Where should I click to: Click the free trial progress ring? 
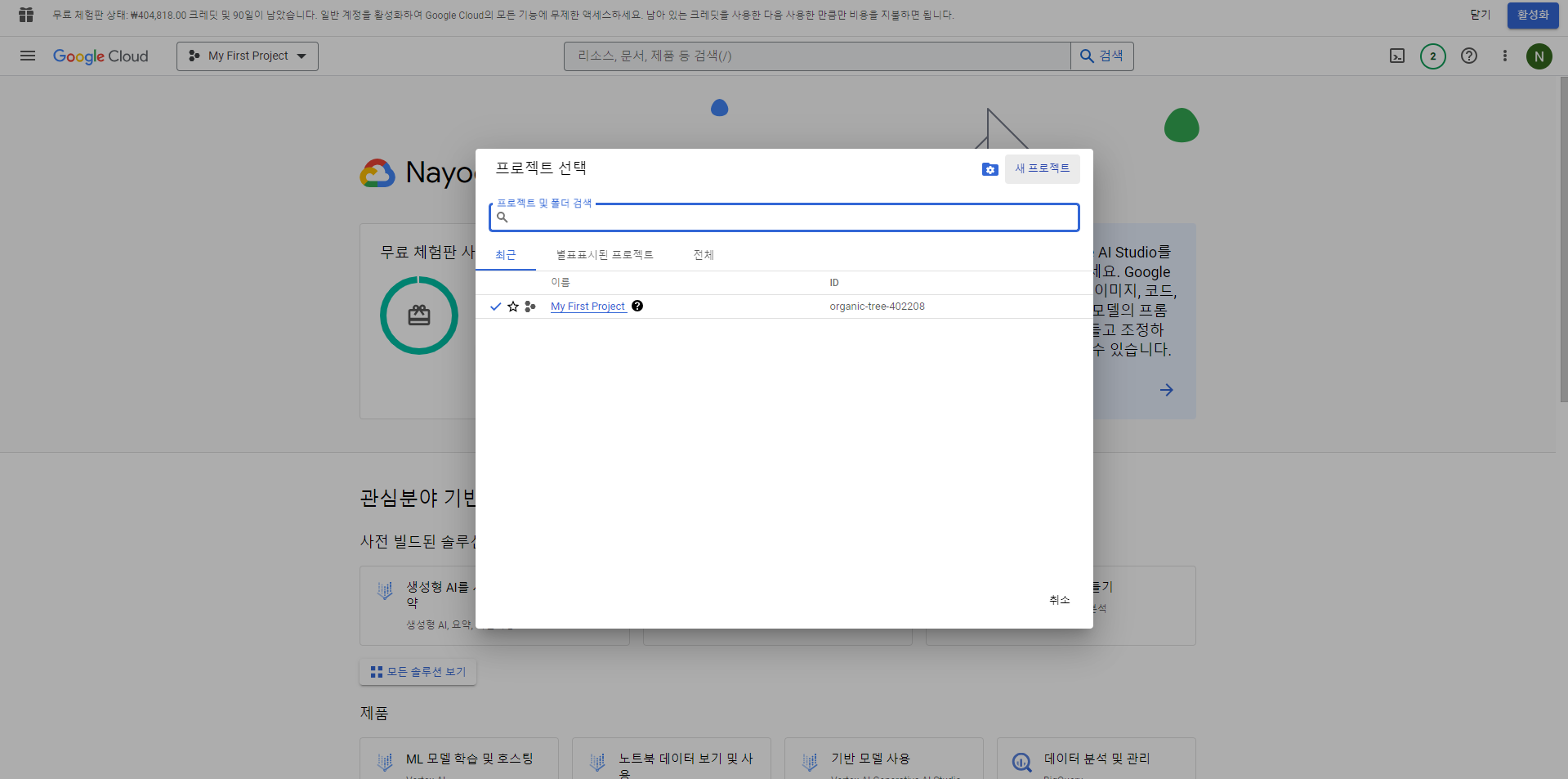[419, 316]
